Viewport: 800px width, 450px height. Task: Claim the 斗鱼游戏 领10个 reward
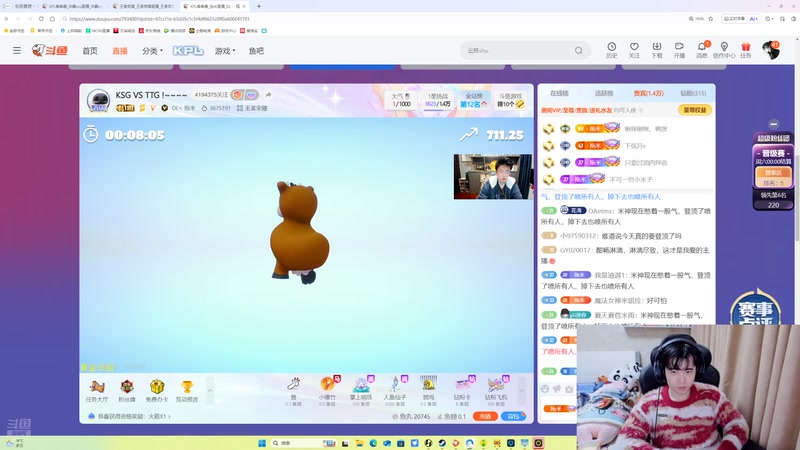(510, 100)
